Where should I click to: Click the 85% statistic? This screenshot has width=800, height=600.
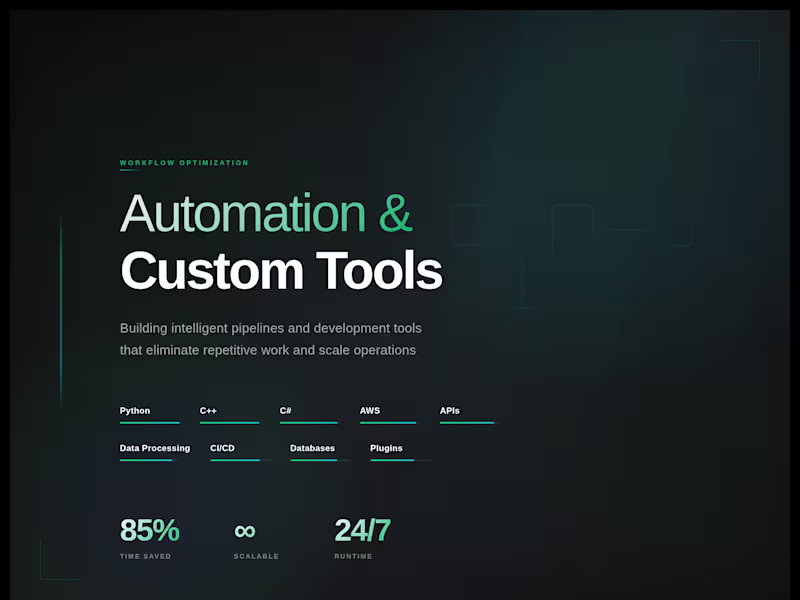(x=150, y=531)
